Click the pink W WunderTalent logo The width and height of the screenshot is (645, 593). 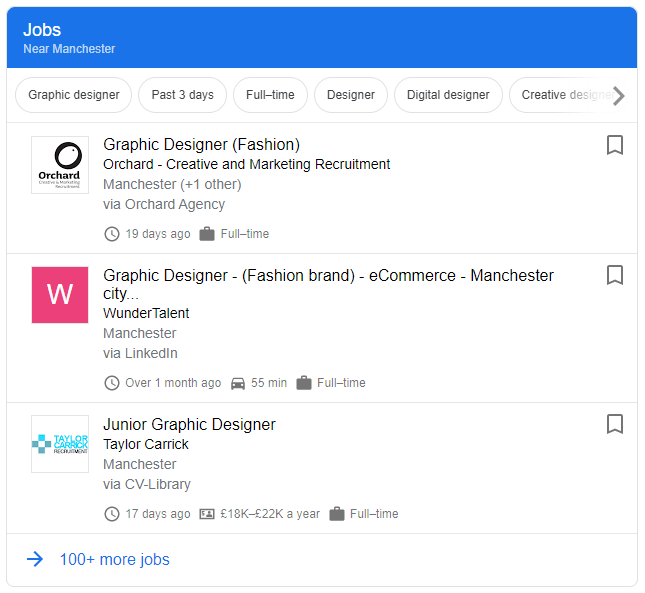[60, 295]
